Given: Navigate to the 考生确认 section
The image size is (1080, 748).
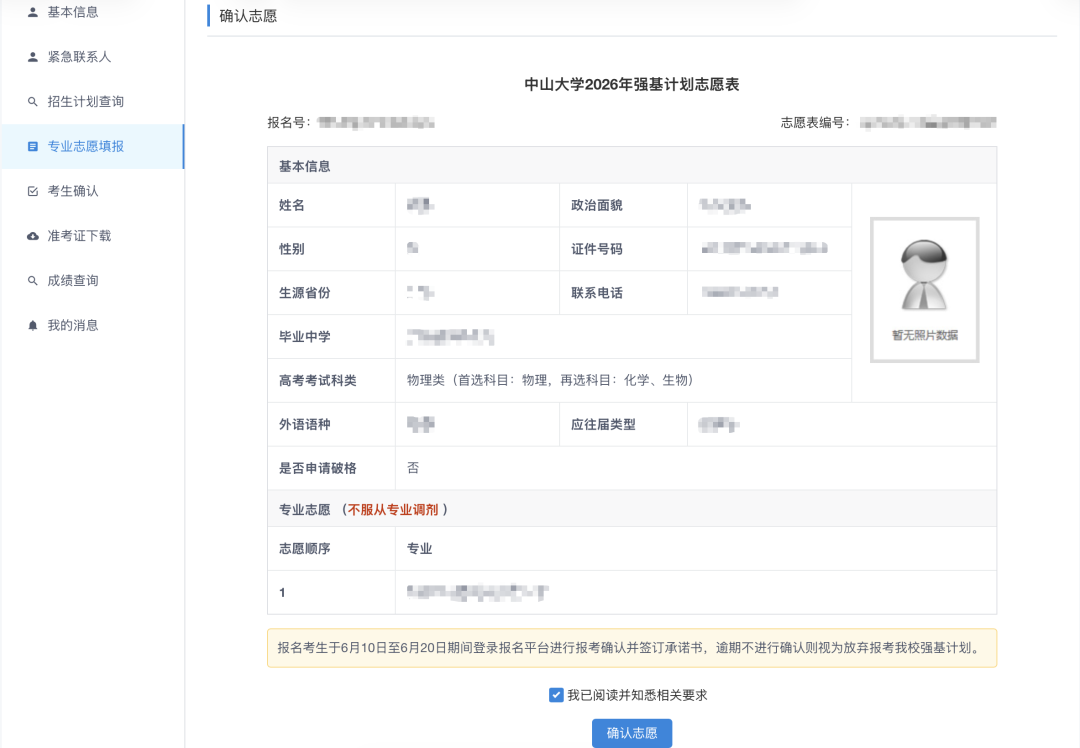Looking at the screenshot, I should click(x=75, y=190).
